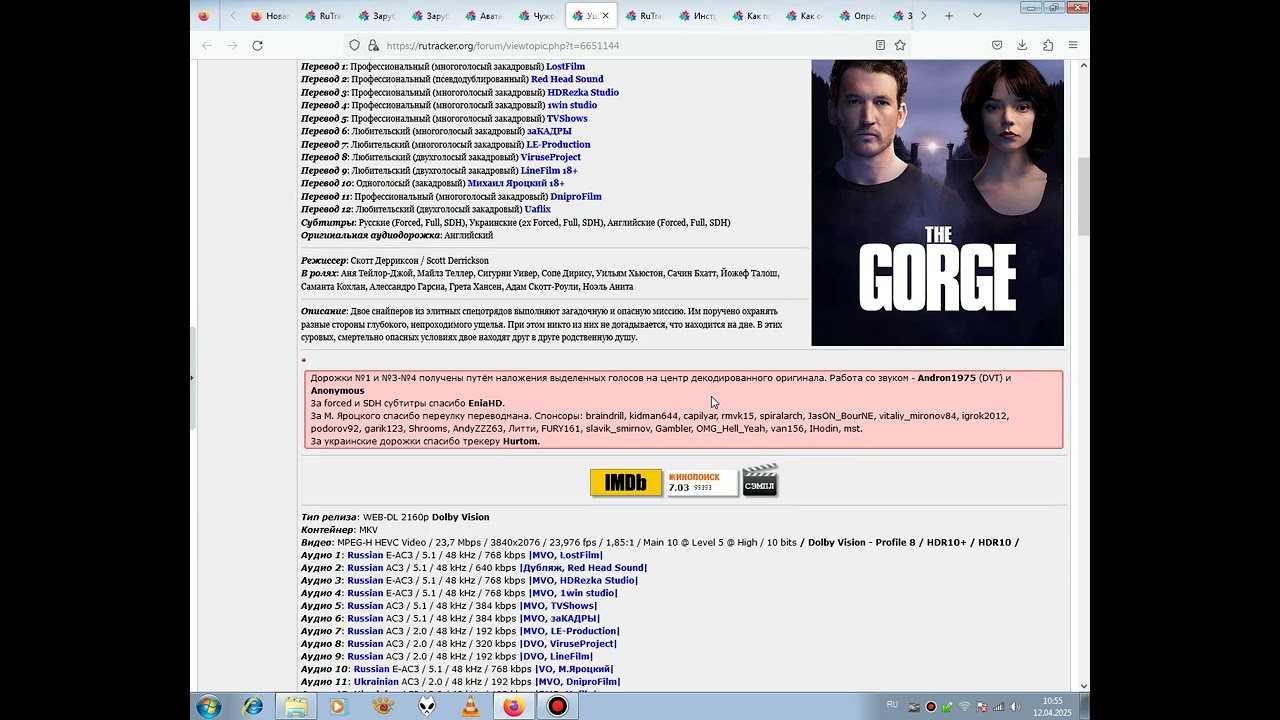Screen dimensions: 1280x720
Task: Open the ViruseProject translation link
Action: tap(550, 157)
